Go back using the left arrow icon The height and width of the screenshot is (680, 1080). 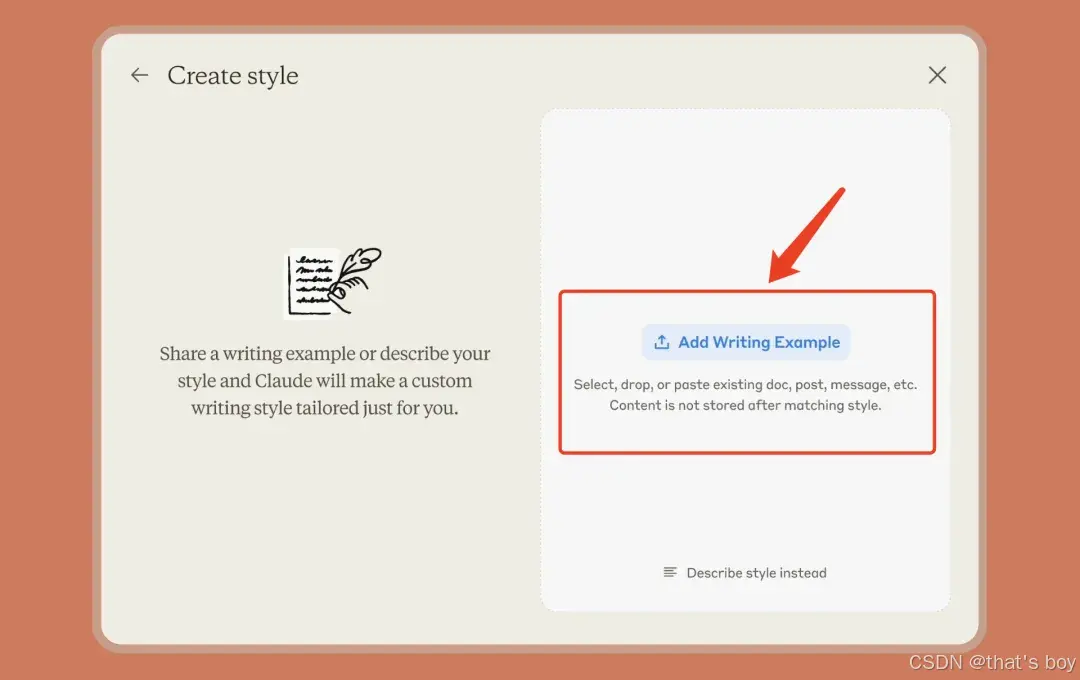[x=140, y=75]
